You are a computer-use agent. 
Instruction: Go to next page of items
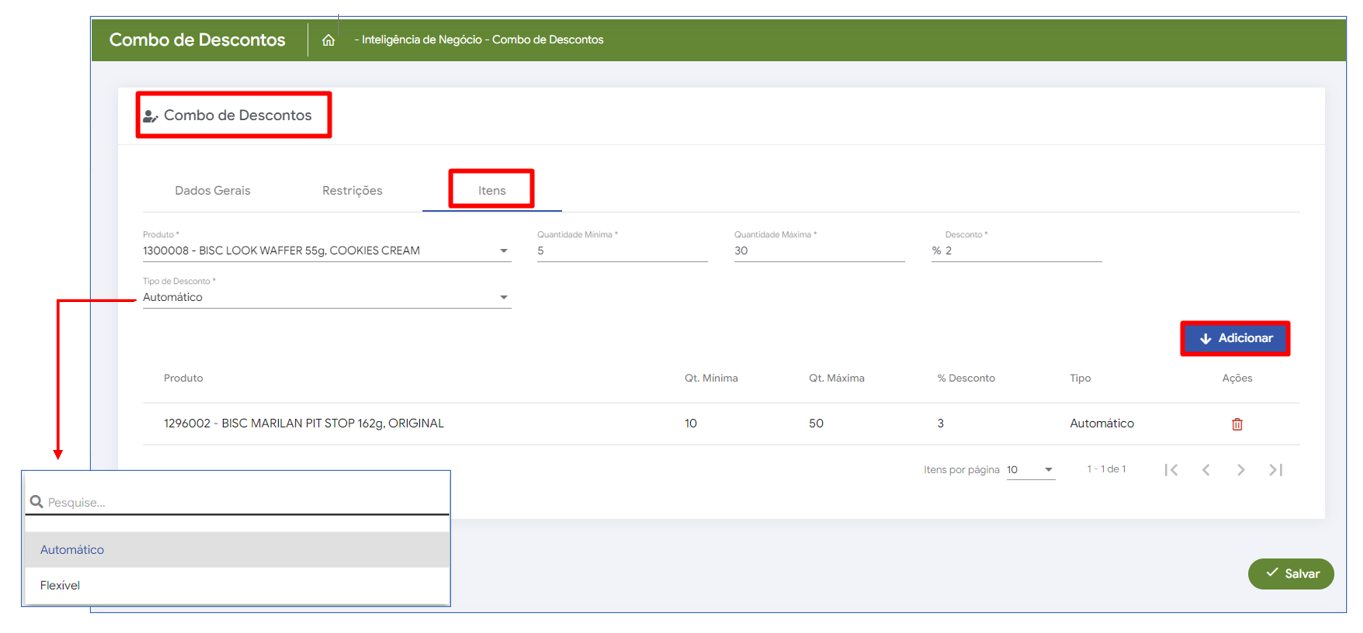tap(1241, 470)
